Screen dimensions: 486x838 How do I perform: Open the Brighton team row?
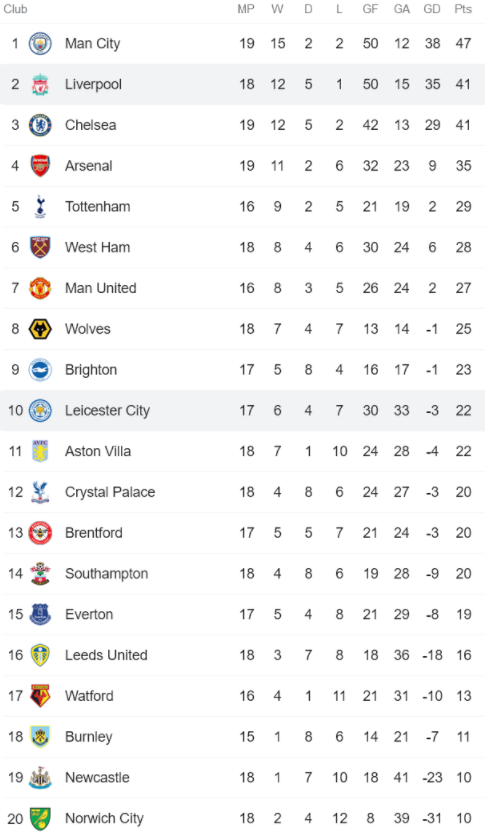coord(243,370)
